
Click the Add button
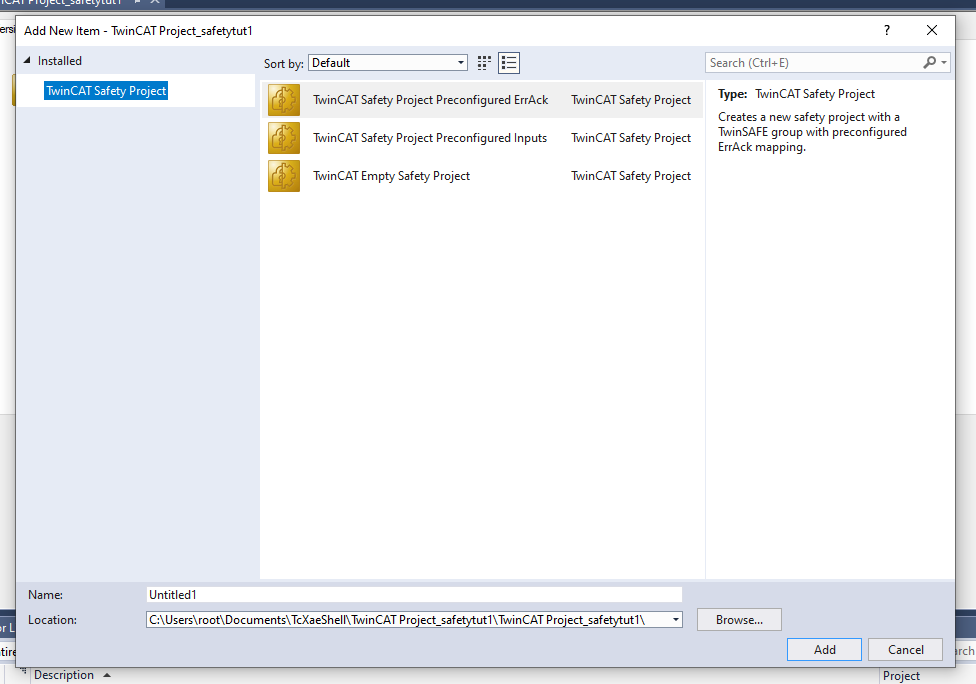pos(824,650)
